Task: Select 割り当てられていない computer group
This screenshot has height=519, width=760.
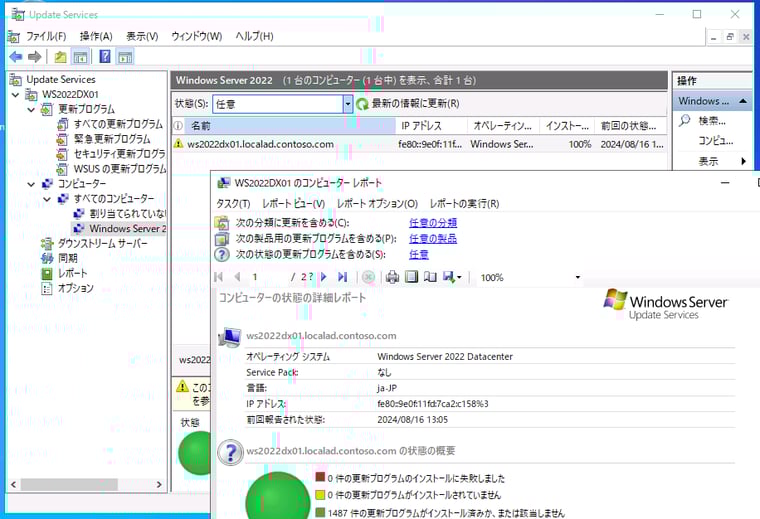Action: click(127, 214)
